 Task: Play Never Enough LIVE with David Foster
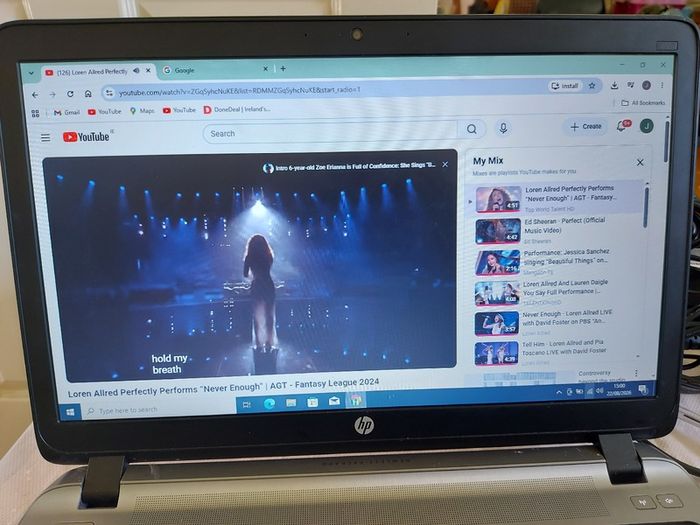click(556, 323)
